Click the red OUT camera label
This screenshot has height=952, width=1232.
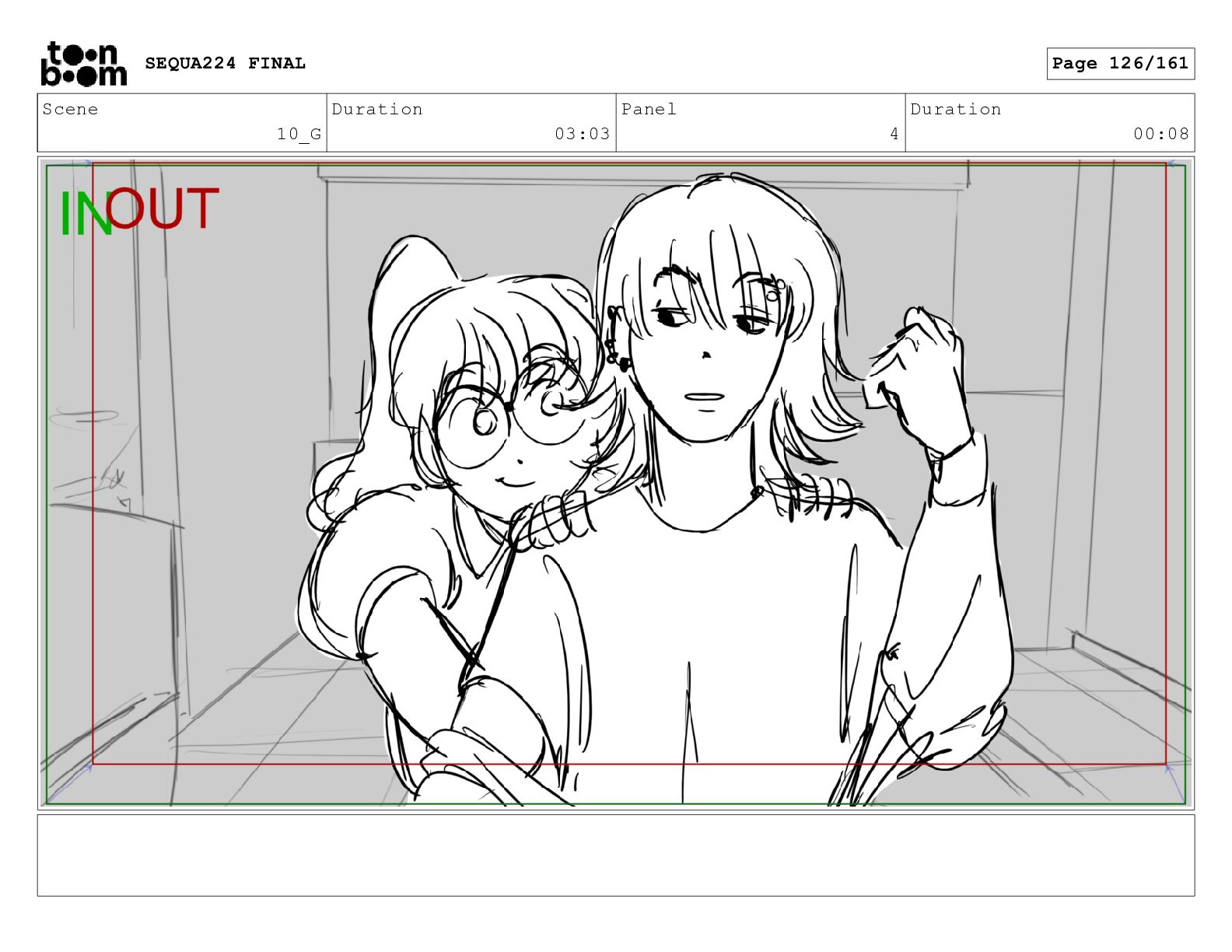pos(163,208)
